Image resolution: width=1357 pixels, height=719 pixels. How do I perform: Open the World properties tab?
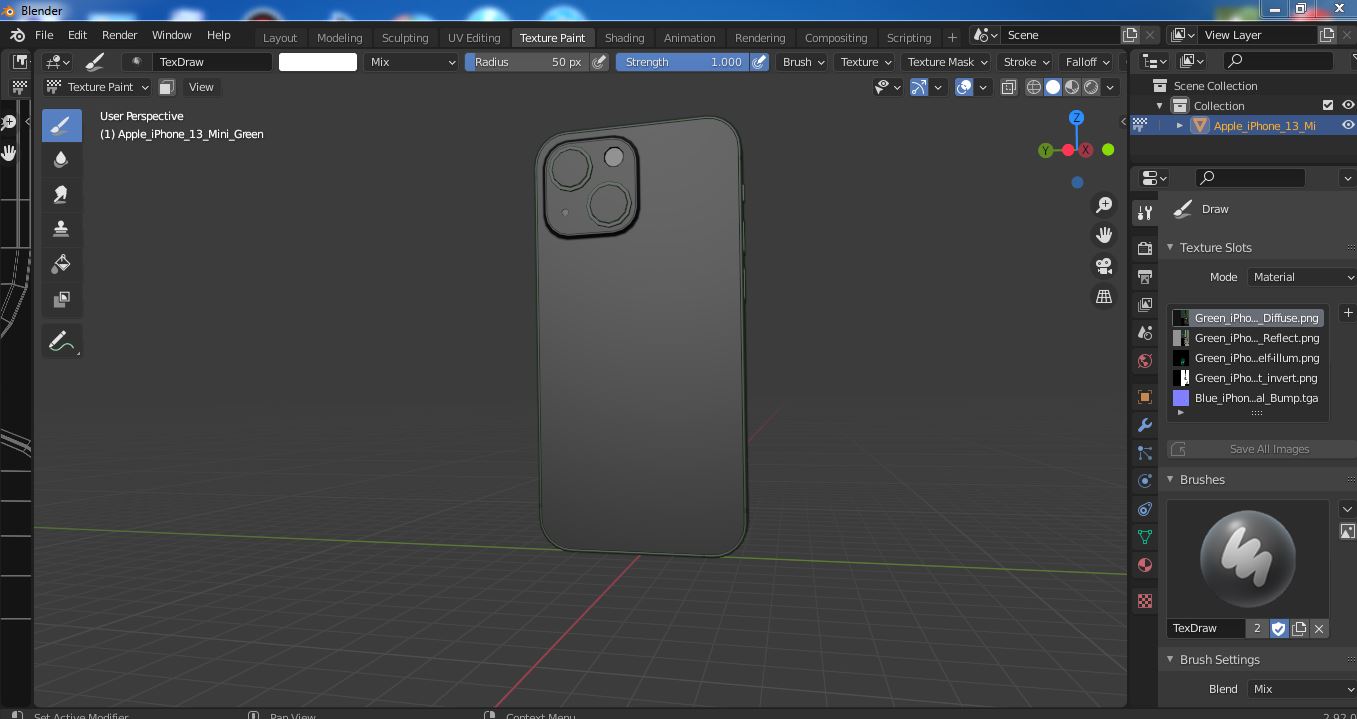(1145, 360)
